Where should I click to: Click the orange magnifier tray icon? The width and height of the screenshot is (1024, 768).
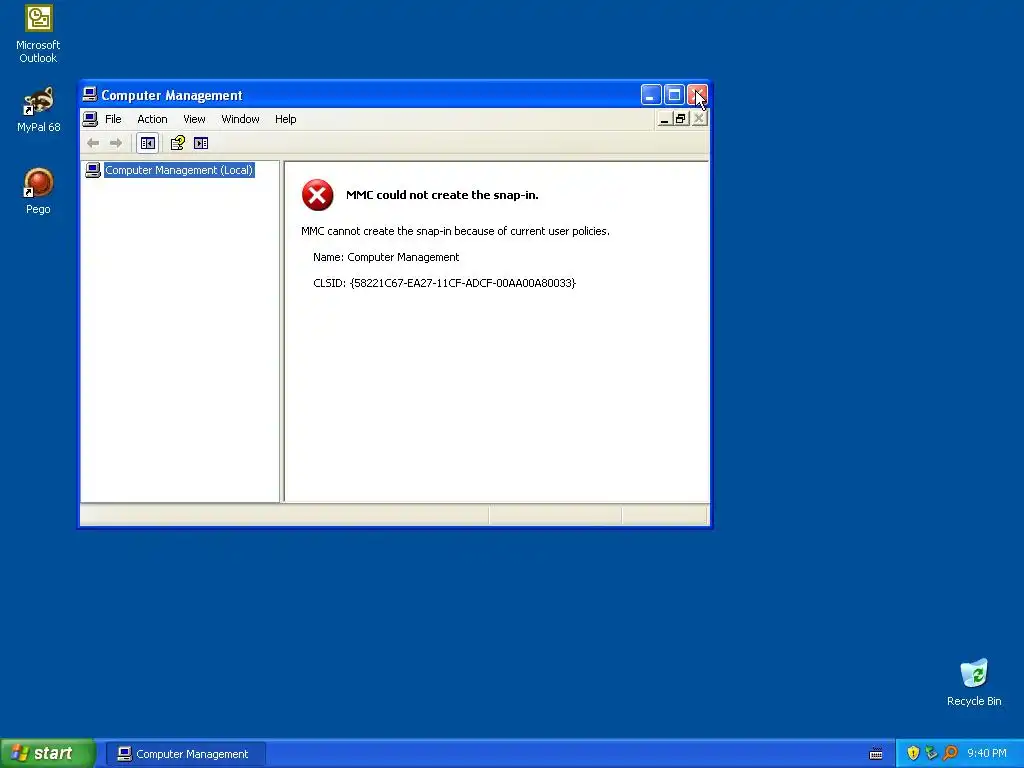pyautogui.click(x=950, y=753)
